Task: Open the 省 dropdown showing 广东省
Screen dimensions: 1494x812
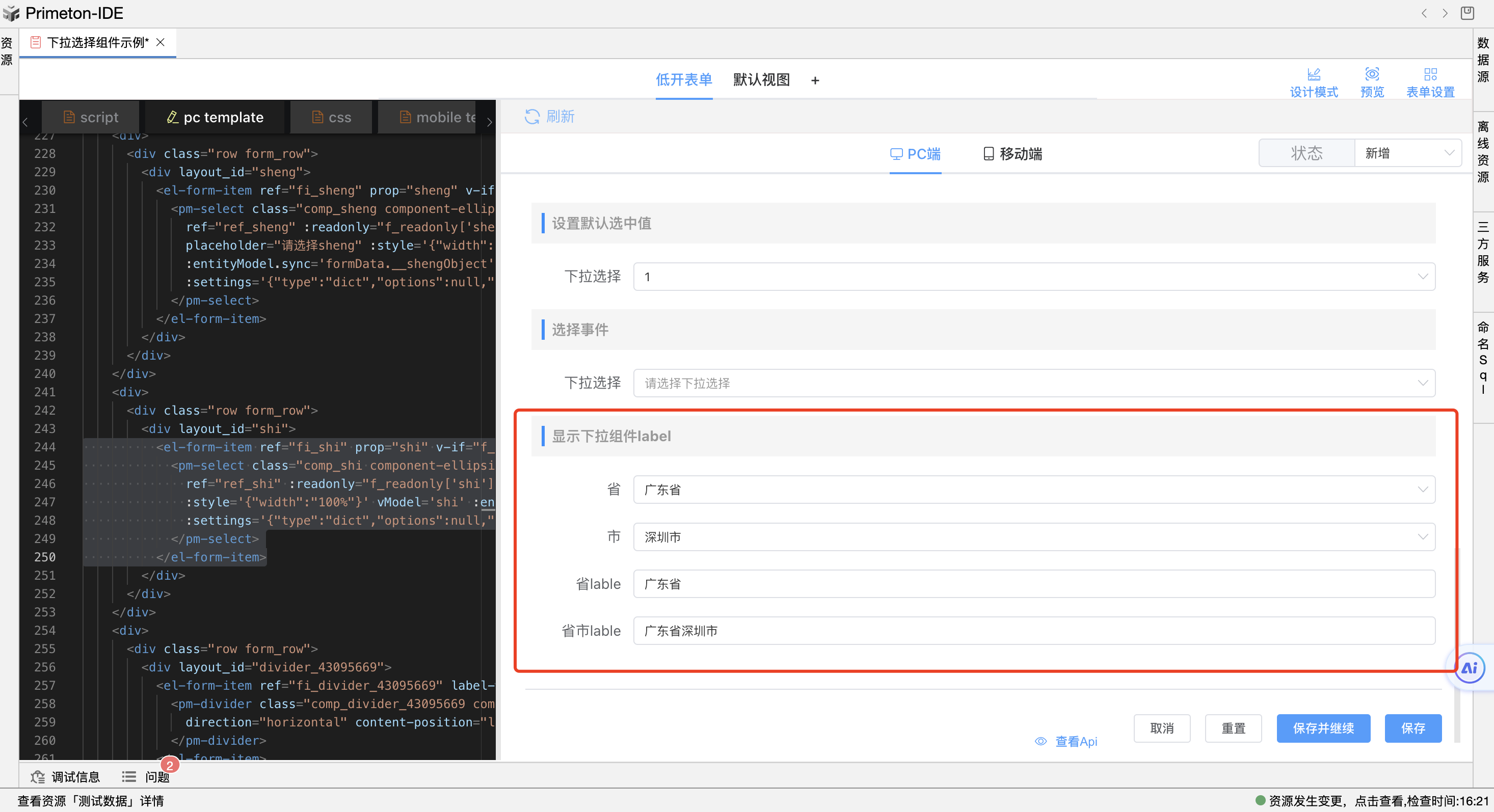Action: coord(1033,490)
